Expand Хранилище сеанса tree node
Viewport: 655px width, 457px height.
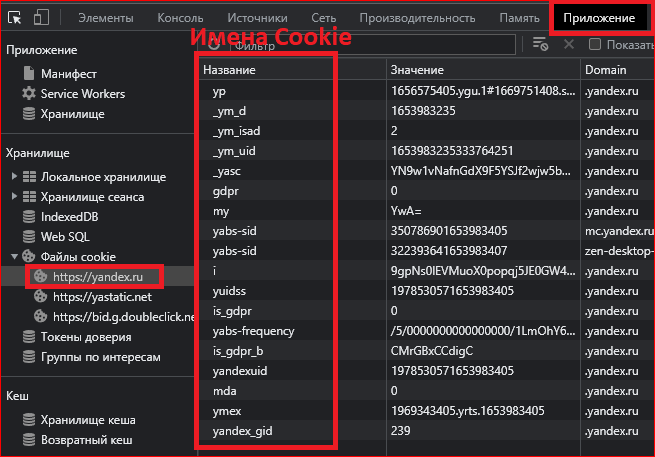point(14,197)
